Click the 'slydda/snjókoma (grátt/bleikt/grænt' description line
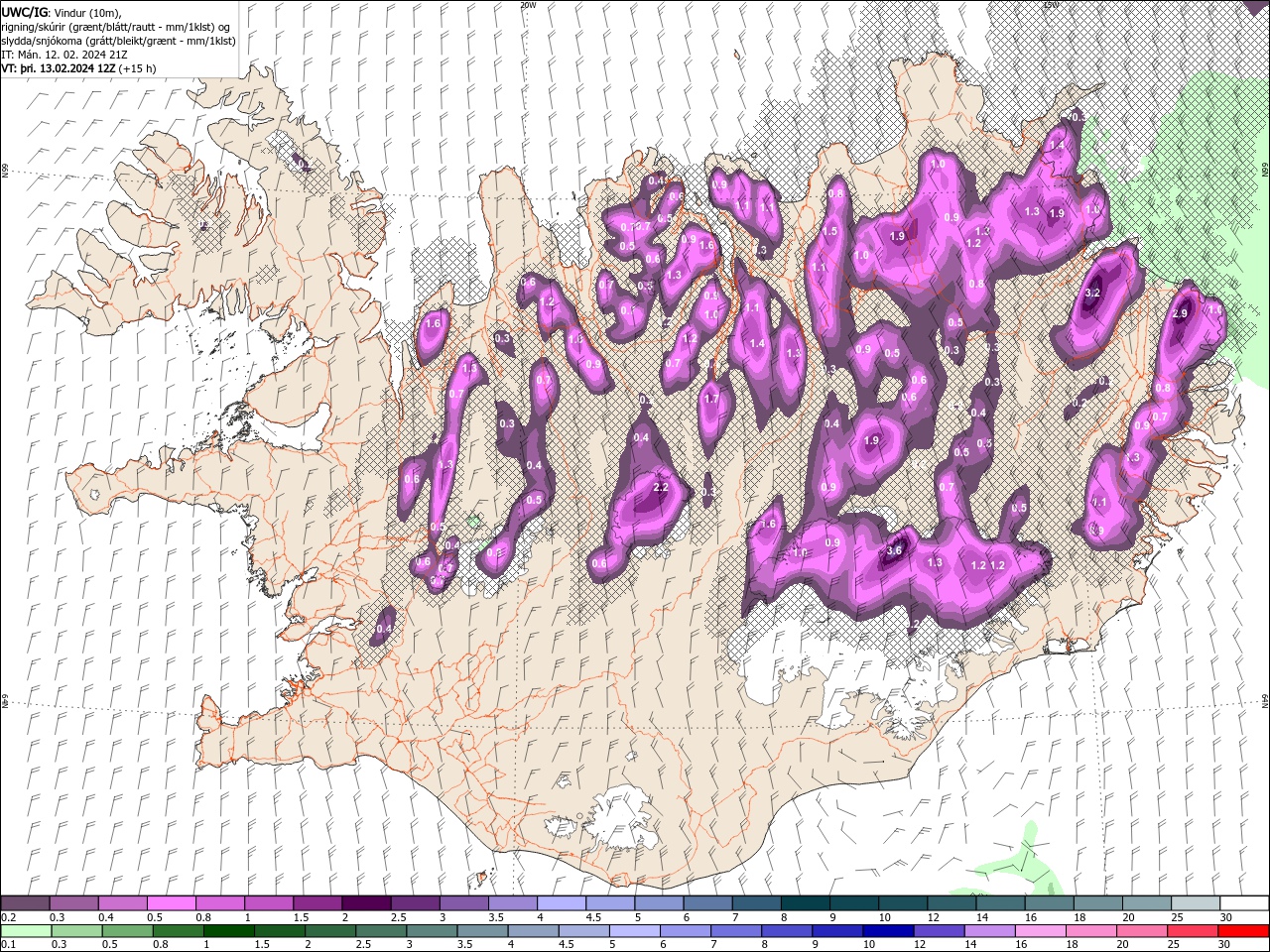 tap(118, 41)
